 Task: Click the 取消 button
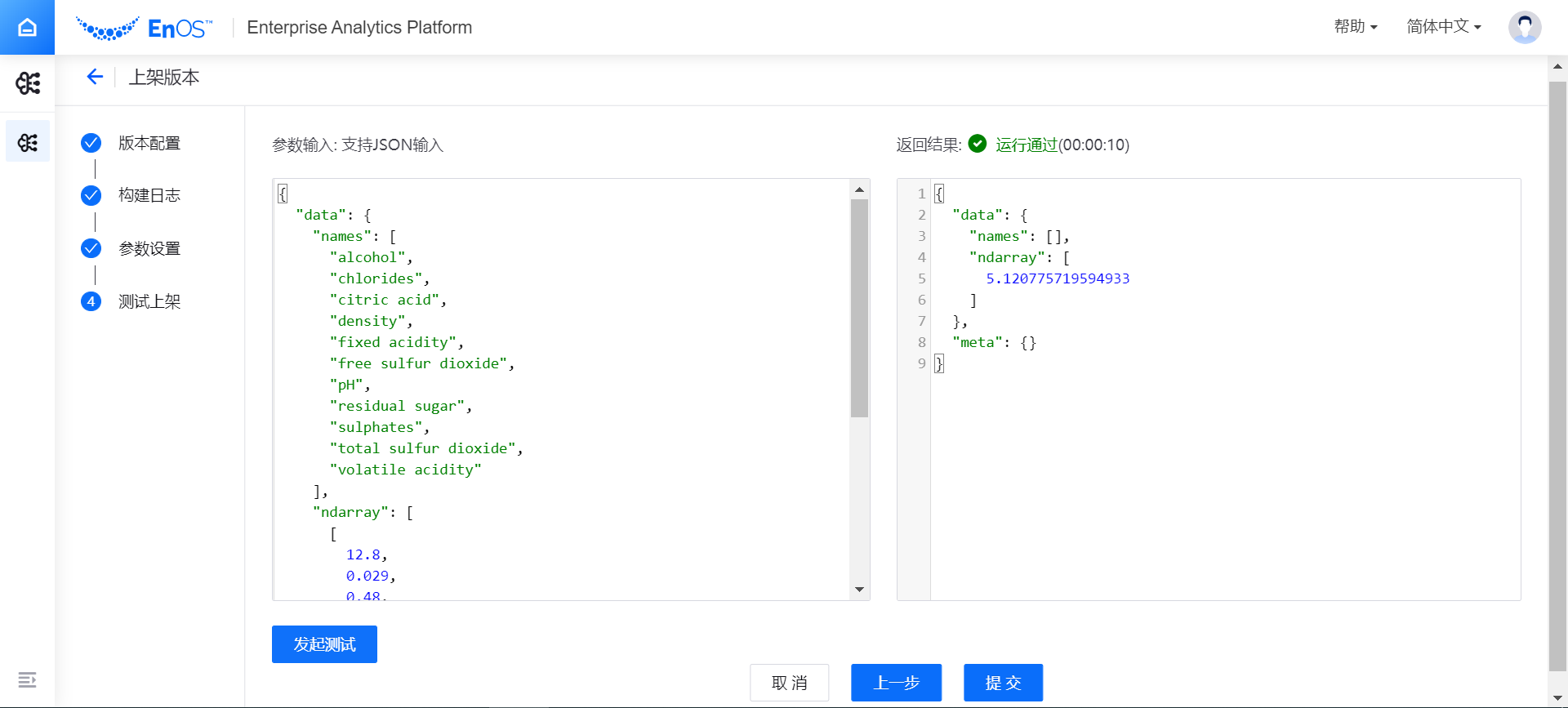tap(789, 683)
